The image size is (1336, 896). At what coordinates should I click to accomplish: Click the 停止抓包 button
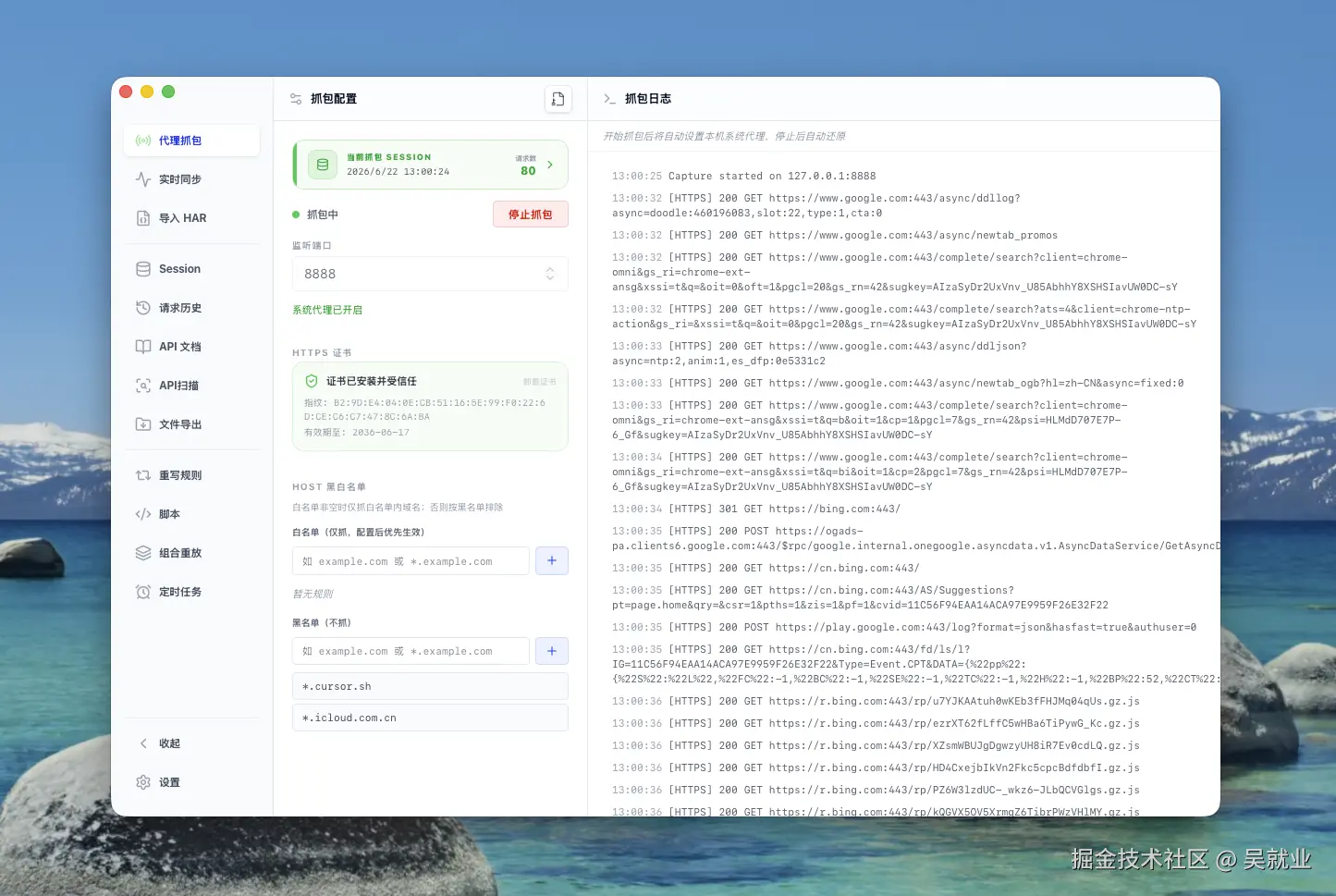point(531,215)
